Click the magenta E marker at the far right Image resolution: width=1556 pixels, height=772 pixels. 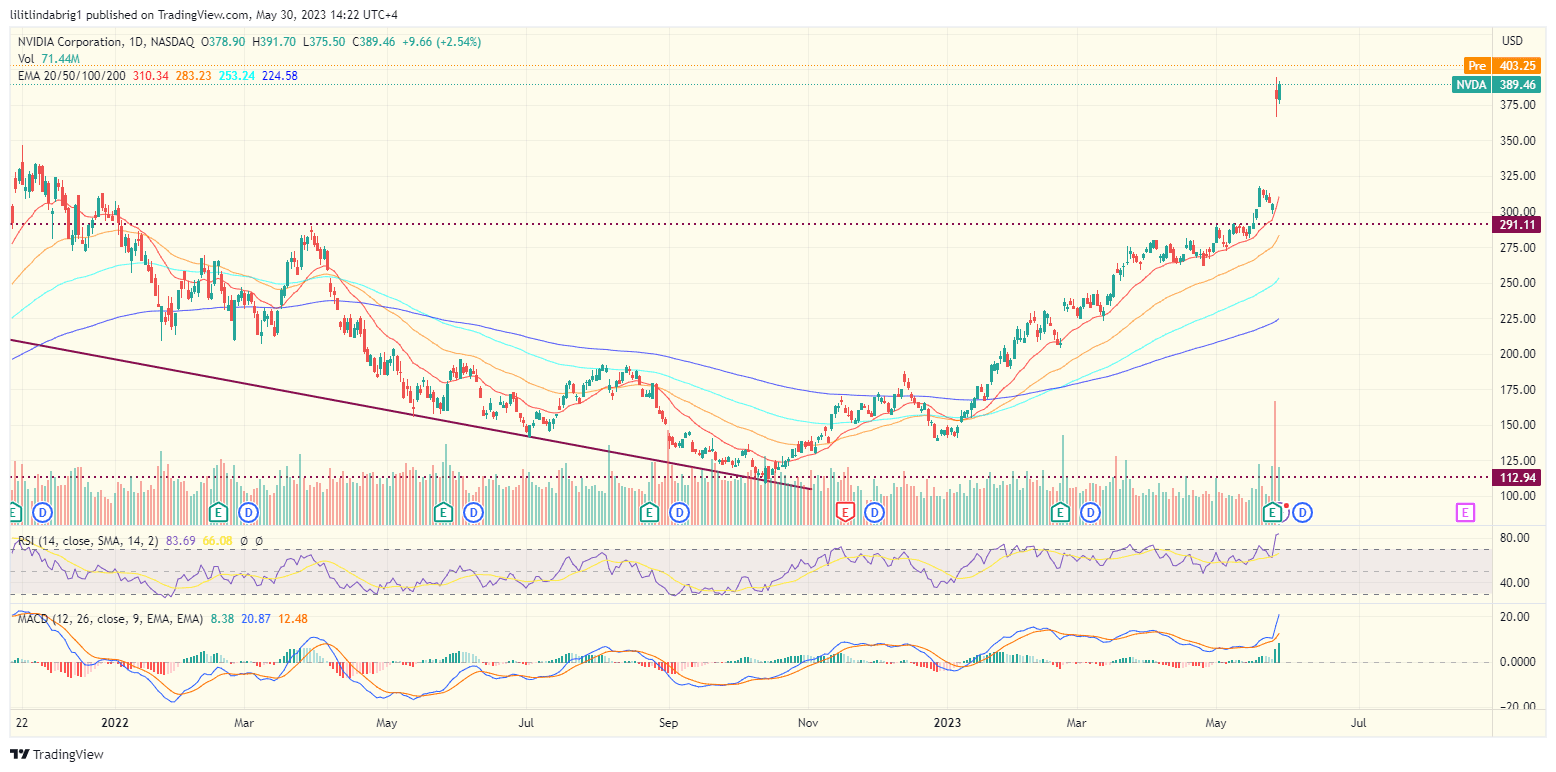[1464, 512]
